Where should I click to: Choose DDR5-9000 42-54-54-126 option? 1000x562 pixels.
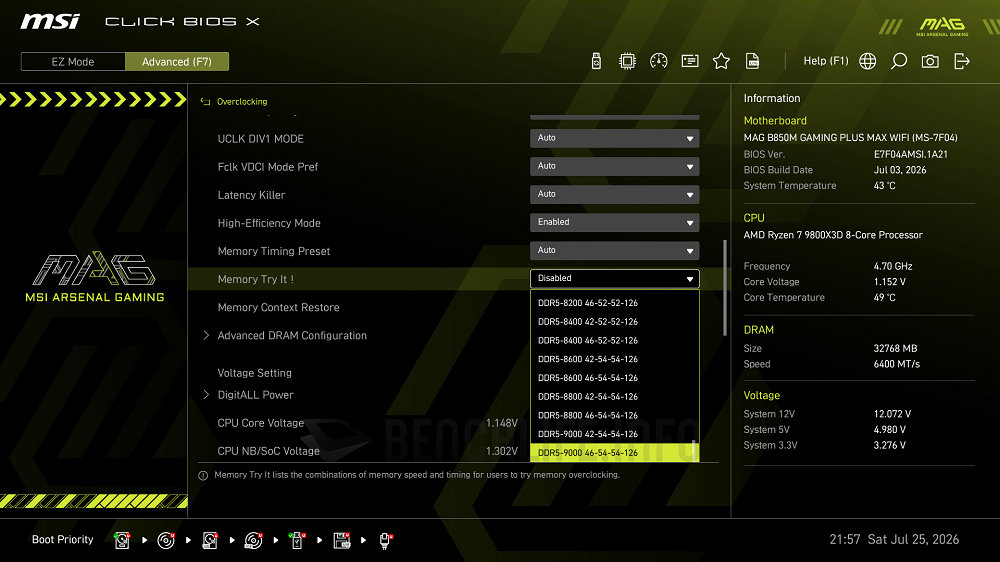click(614, 434)
